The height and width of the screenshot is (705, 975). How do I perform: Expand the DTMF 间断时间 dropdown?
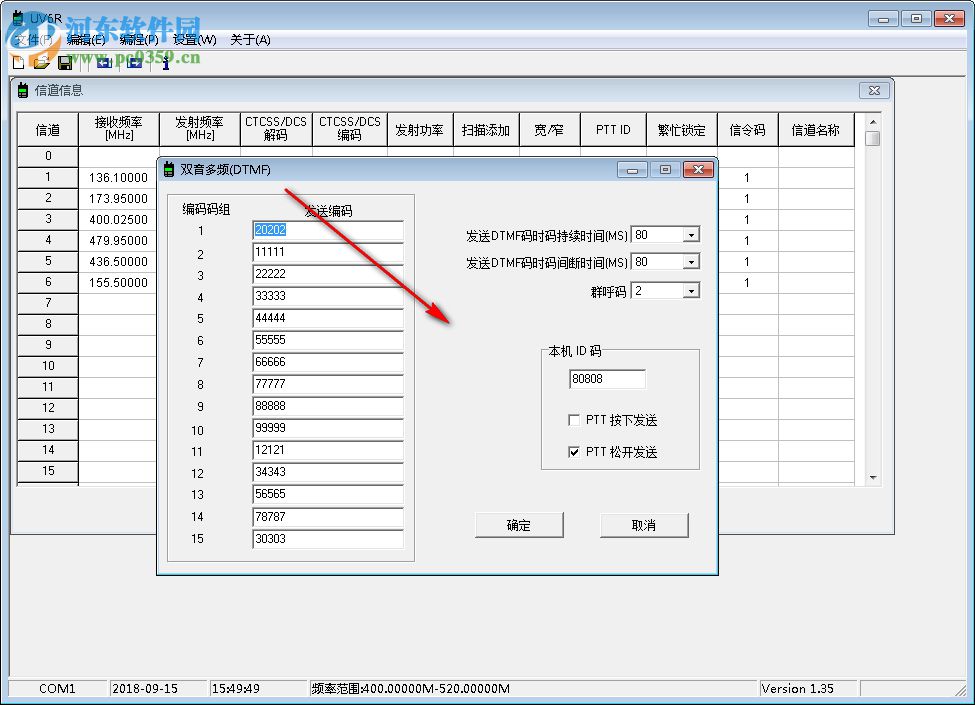pos(691,262)
